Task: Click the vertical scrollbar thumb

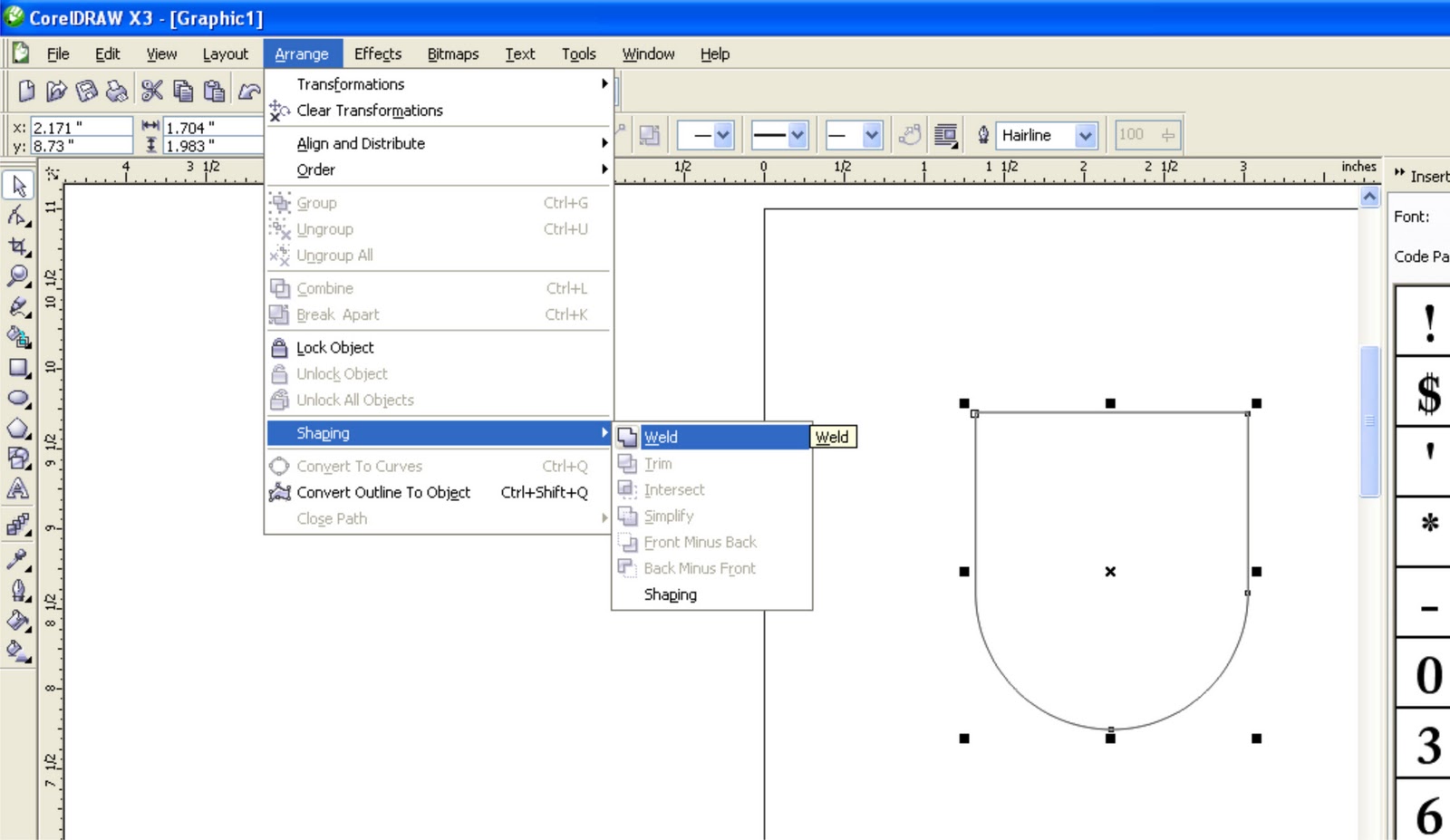Action: 1369,421
